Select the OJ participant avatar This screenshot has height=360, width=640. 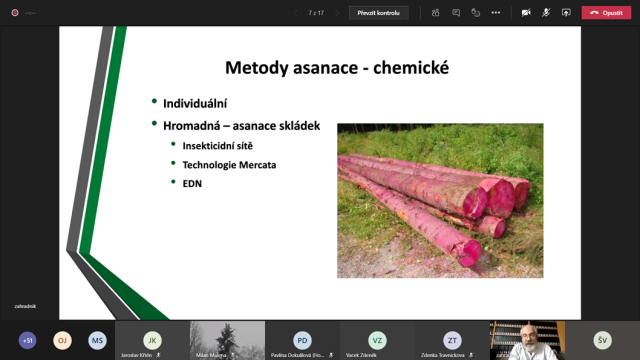click(x=62, y=340)
